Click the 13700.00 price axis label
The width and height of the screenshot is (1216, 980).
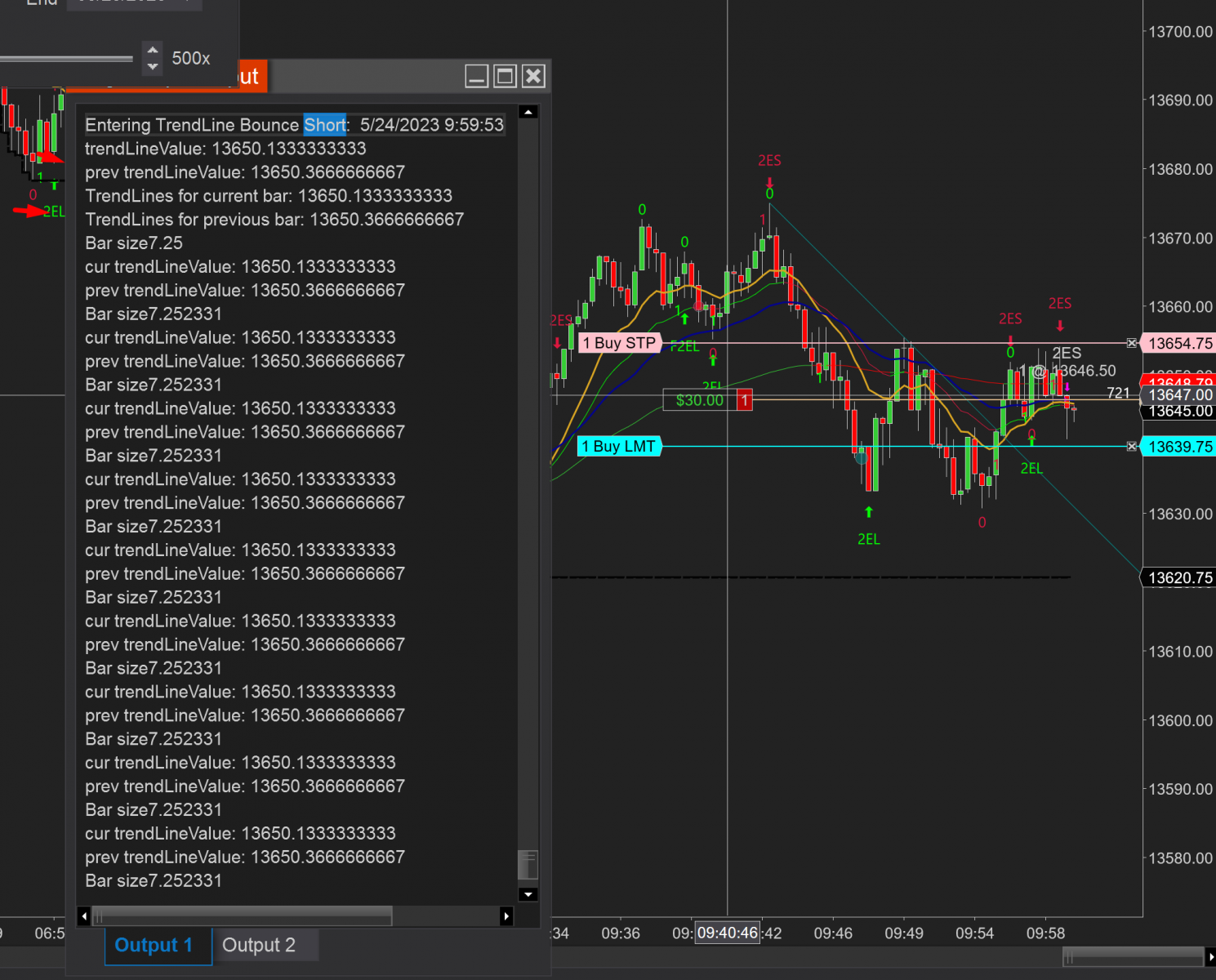(1181, 32)
